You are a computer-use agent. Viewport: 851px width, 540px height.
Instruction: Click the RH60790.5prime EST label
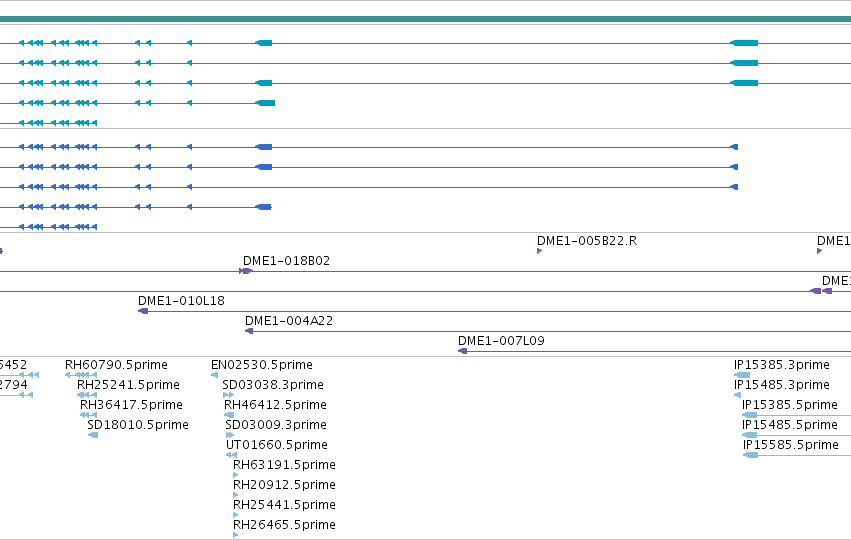116,365
